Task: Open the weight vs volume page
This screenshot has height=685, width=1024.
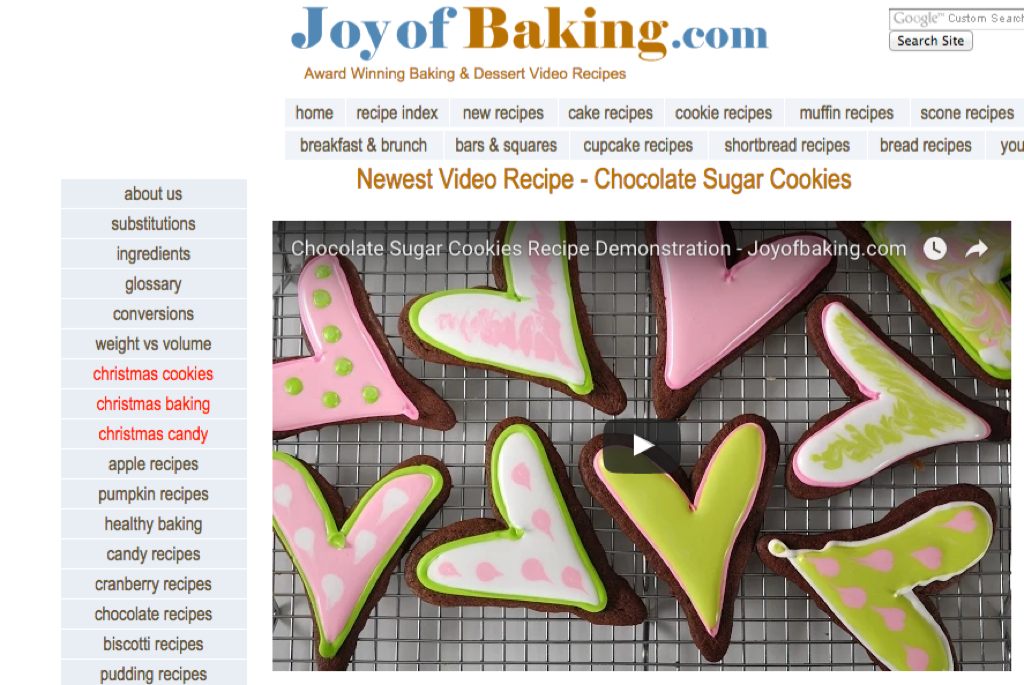Action: [x=153, y=344]
